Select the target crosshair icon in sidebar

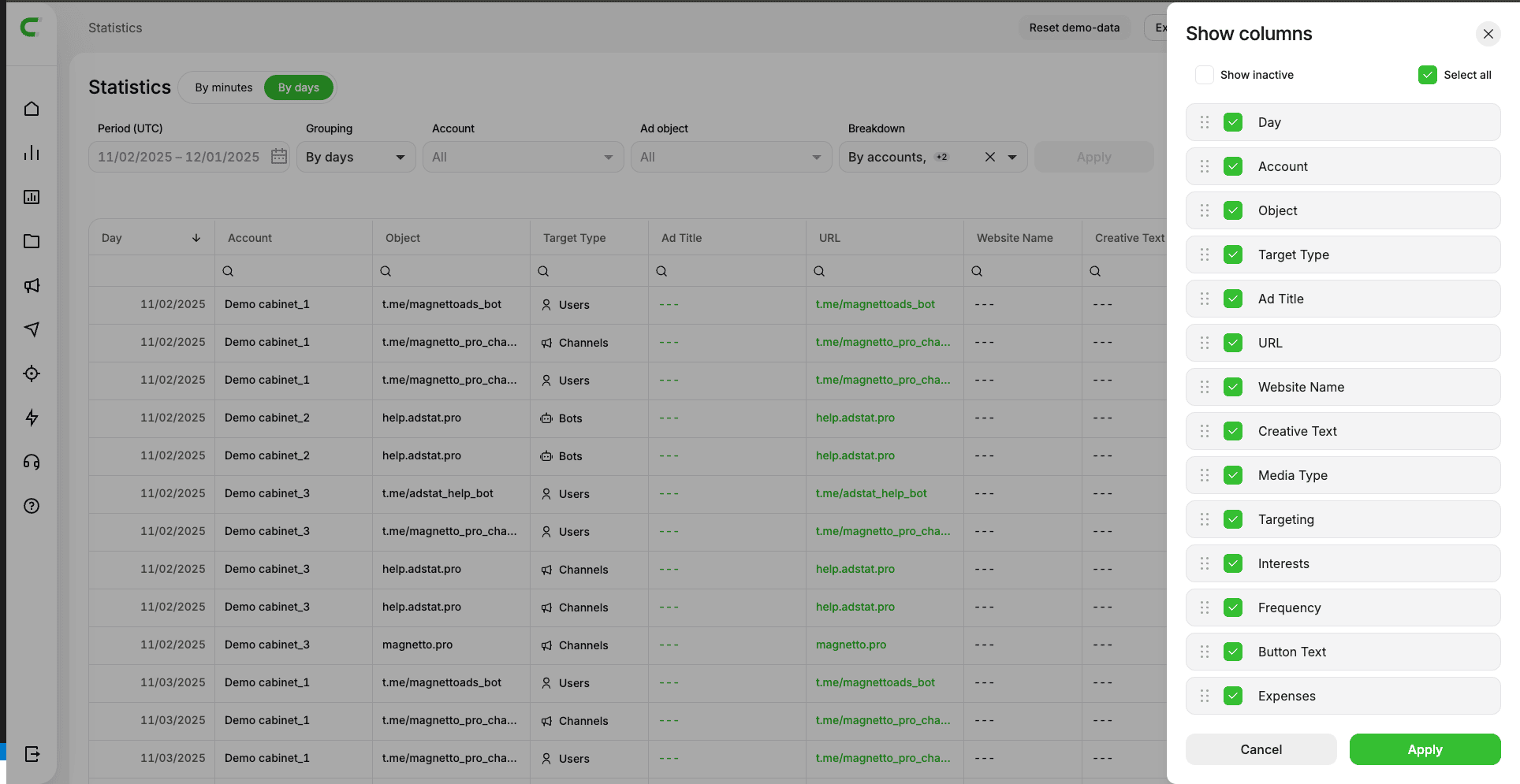[x=32, y=373]
